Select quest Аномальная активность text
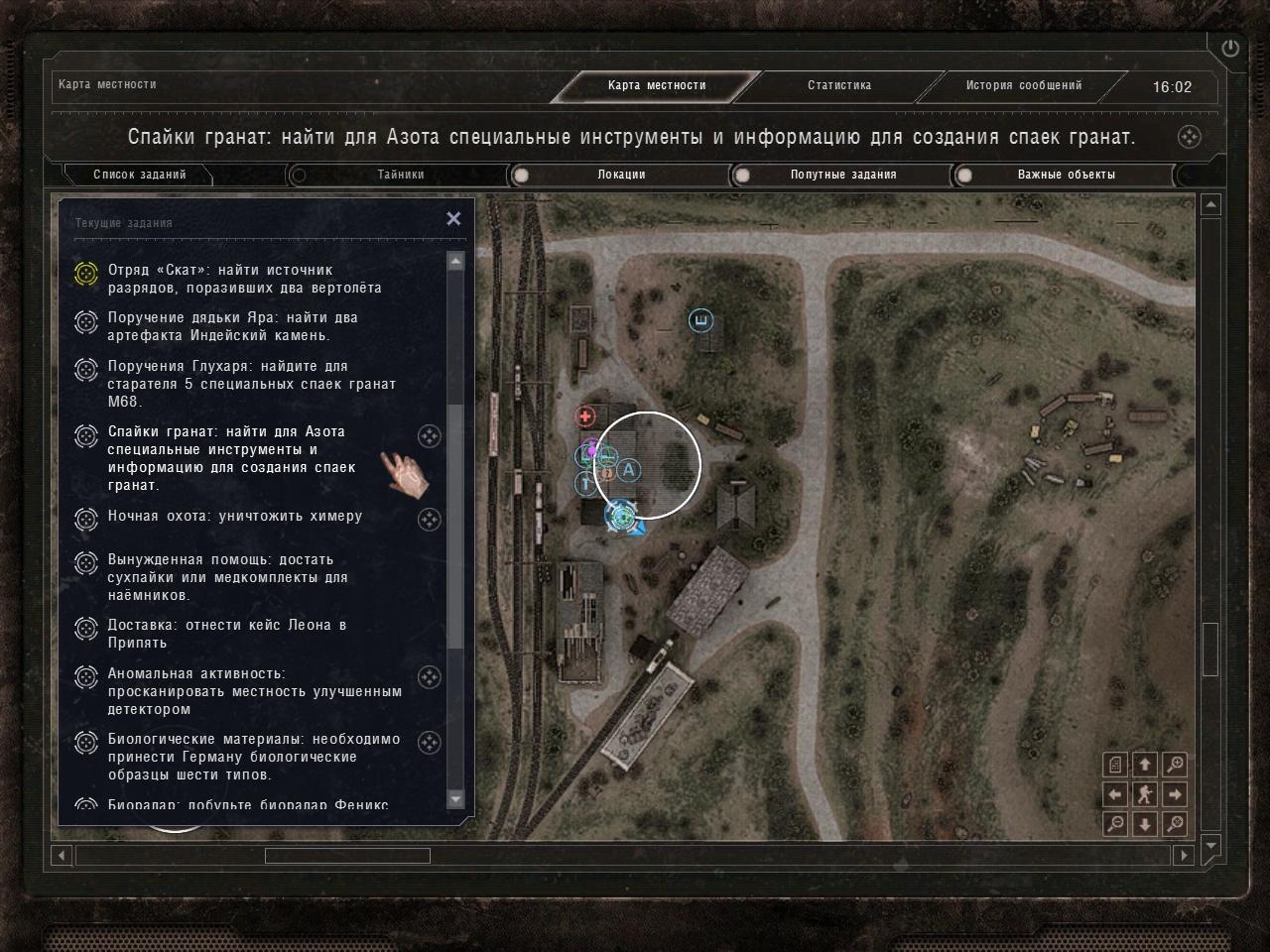Viewport: 1270px width, 952px height. [255, 691]
